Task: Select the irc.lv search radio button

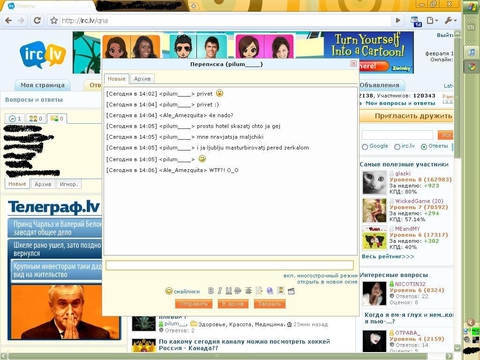Action: [x=397, y=147]
